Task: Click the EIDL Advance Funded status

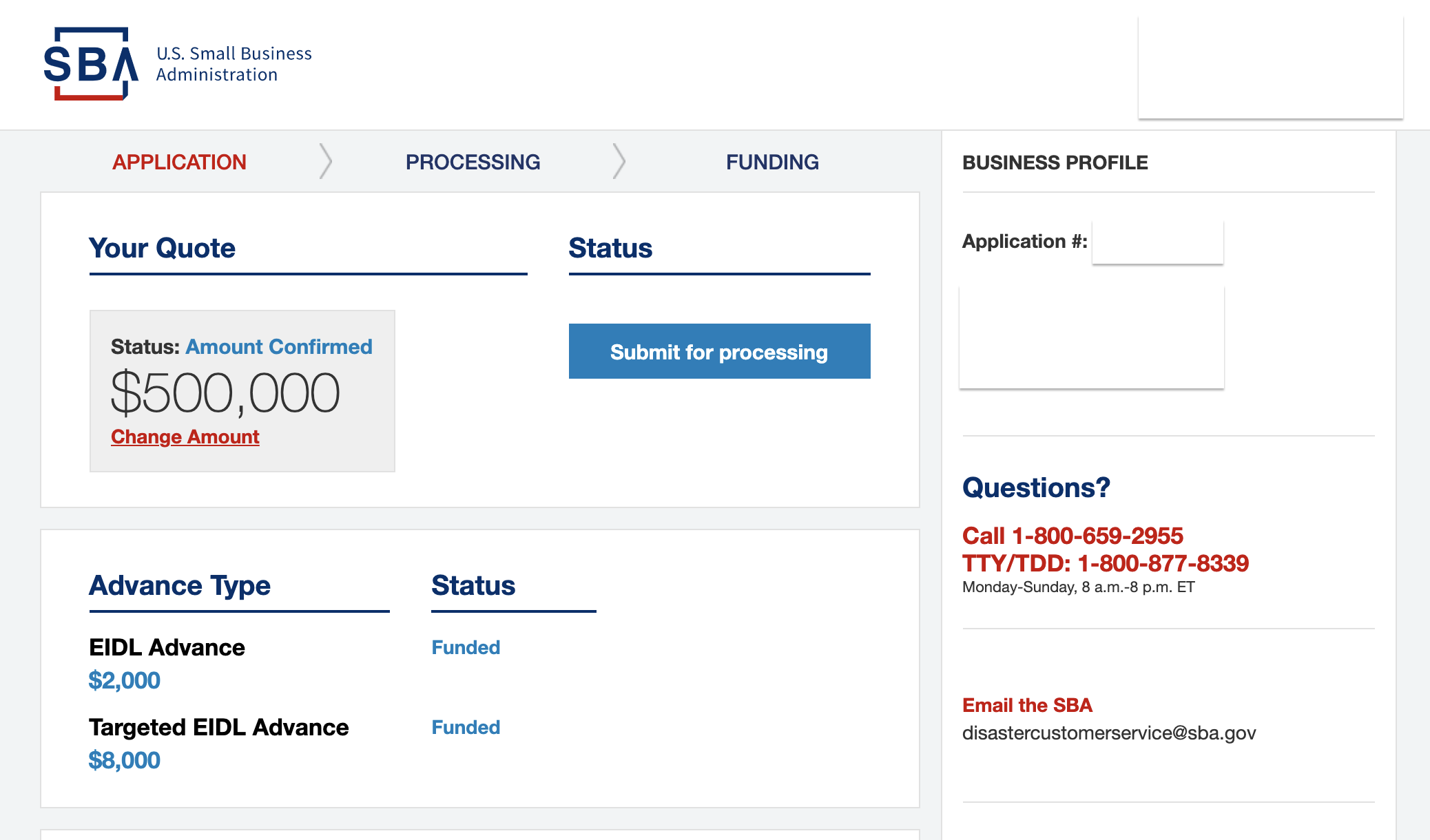Action: (466, 647)
